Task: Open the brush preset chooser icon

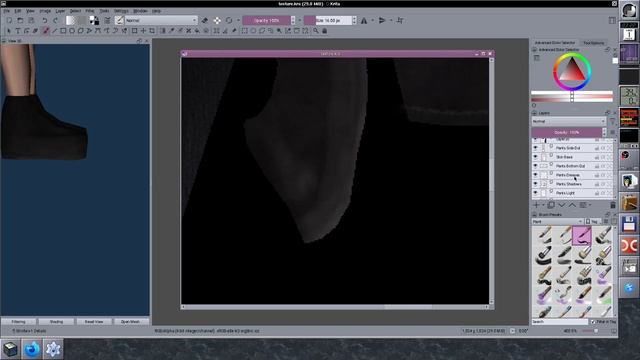Action: pos(119,20)
